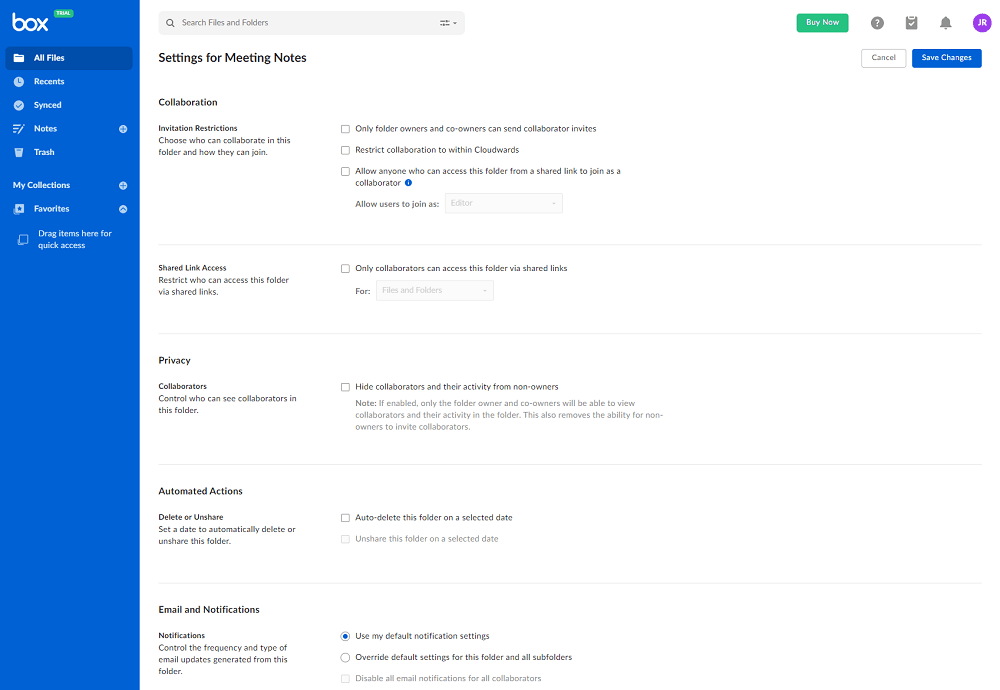Add a new collection with plus icon

[x=123, y=186]
